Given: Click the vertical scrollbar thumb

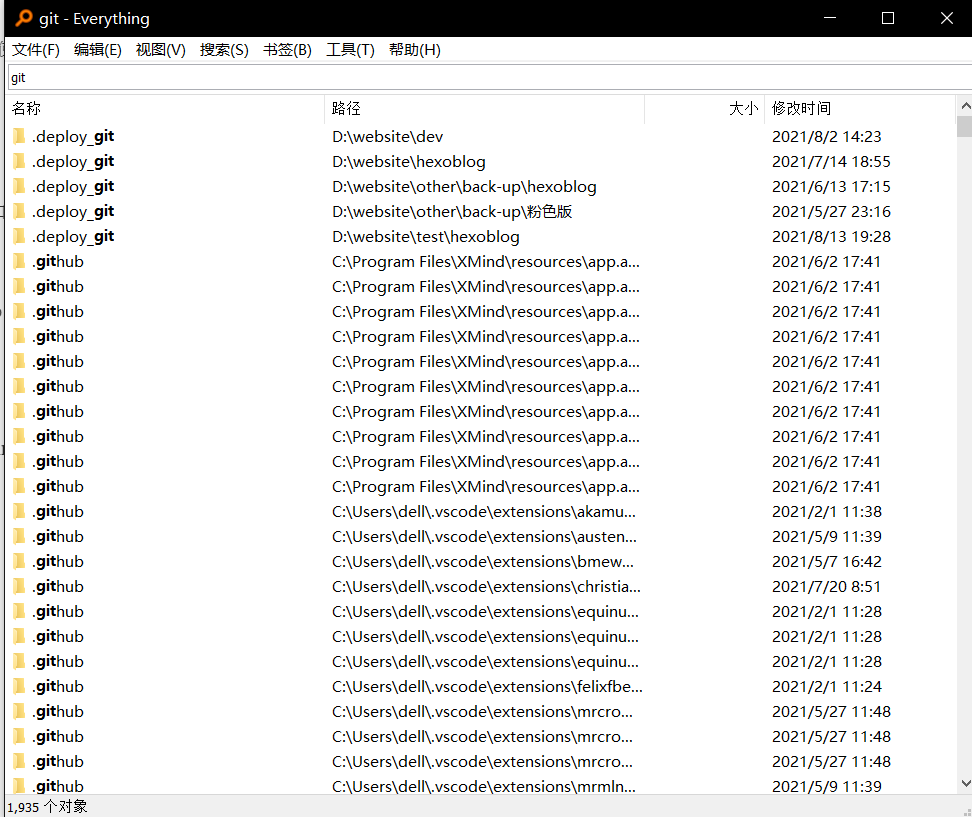Looking at the screenshot, I should pos(965,126).
